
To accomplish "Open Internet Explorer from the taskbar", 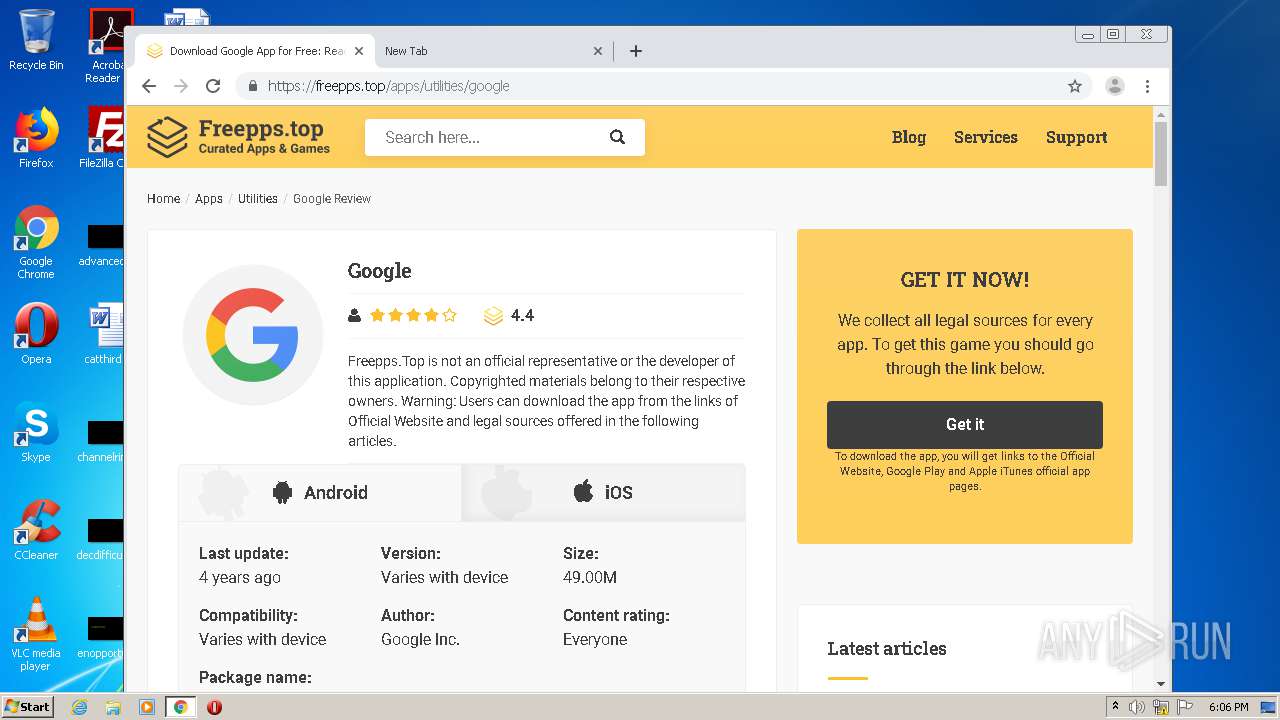I will [x=79, y=707].
